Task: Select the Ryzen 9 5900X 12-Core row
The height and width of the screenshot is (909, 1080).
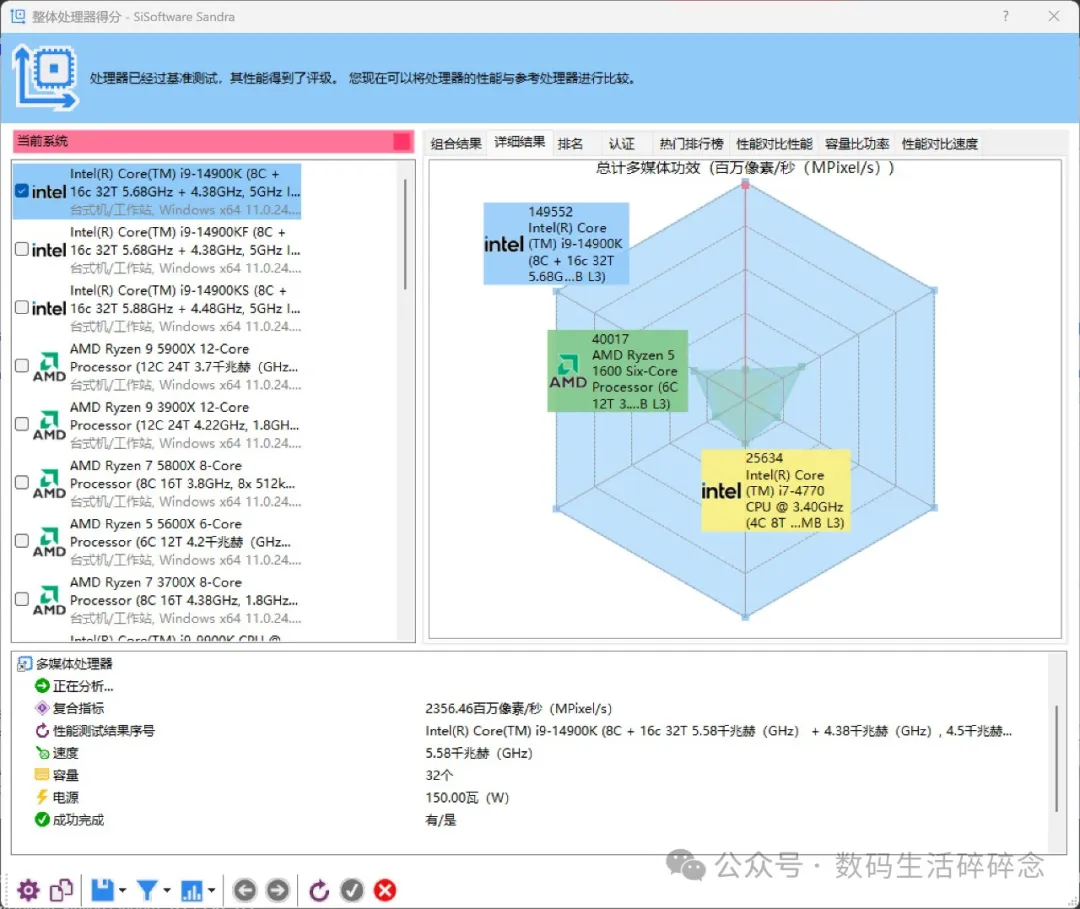Action: (157, 366)
